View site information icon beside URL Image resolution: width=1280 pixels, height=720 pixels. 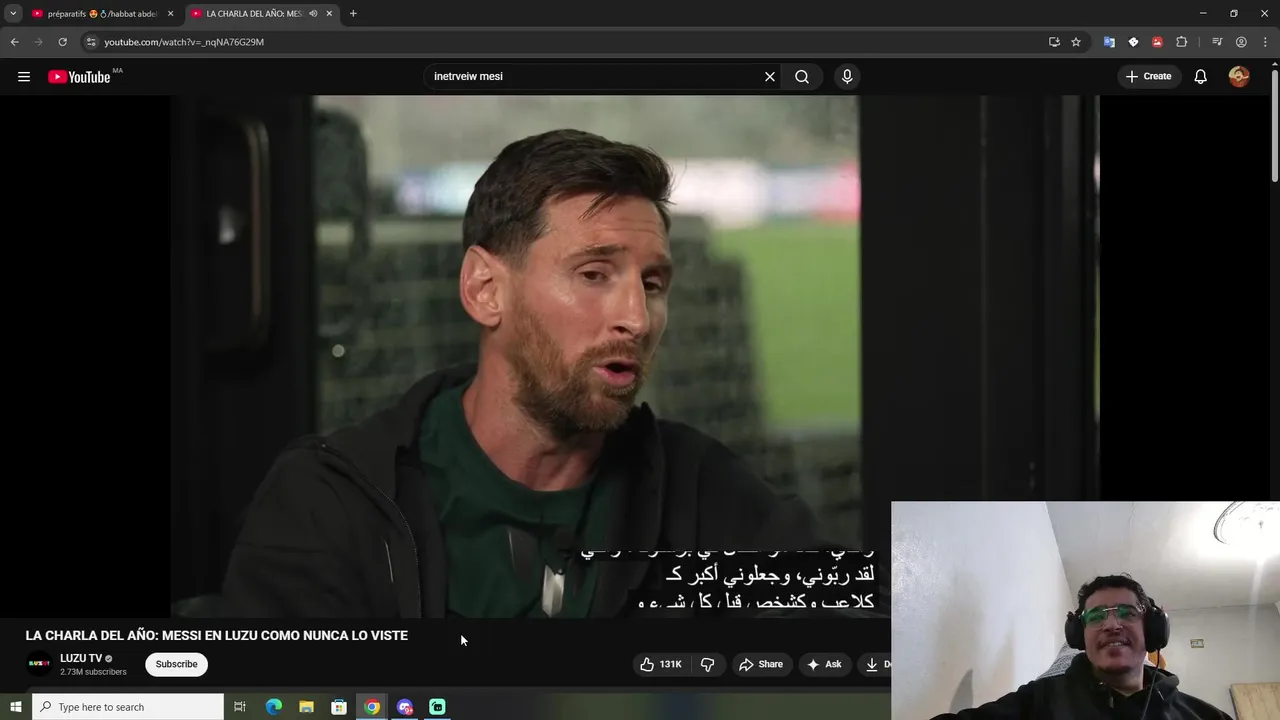[x=91, y=42]
